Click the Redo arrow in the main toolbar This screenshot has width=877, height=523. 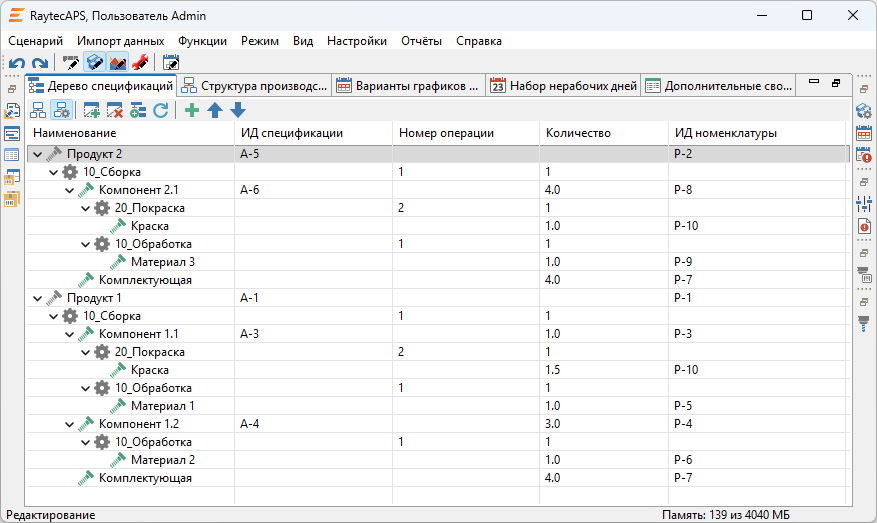click(x=40, y=63)
